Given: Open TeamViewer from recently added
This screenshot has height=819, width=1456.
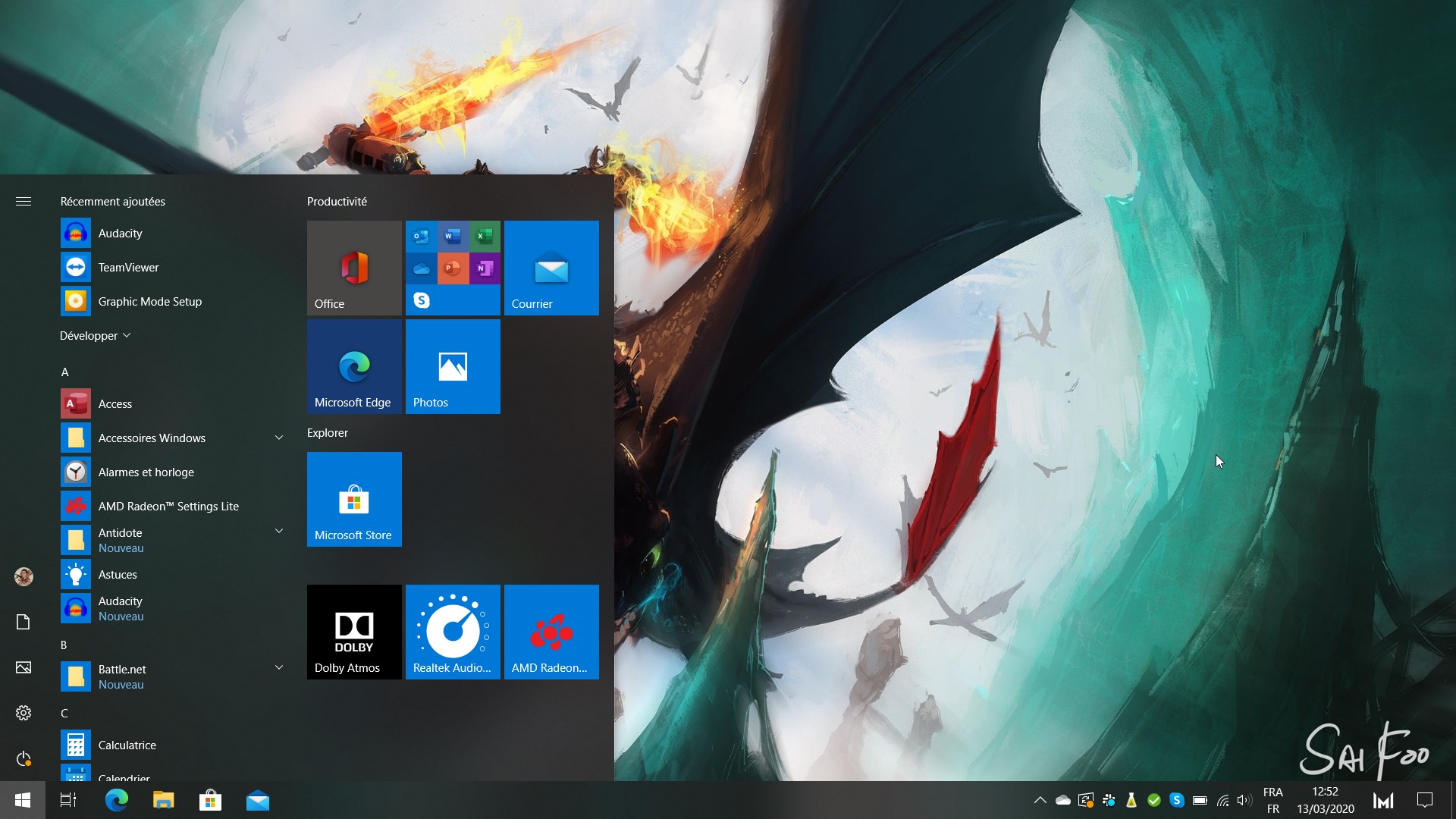Looking at the screenshot, I should point(173,267).
